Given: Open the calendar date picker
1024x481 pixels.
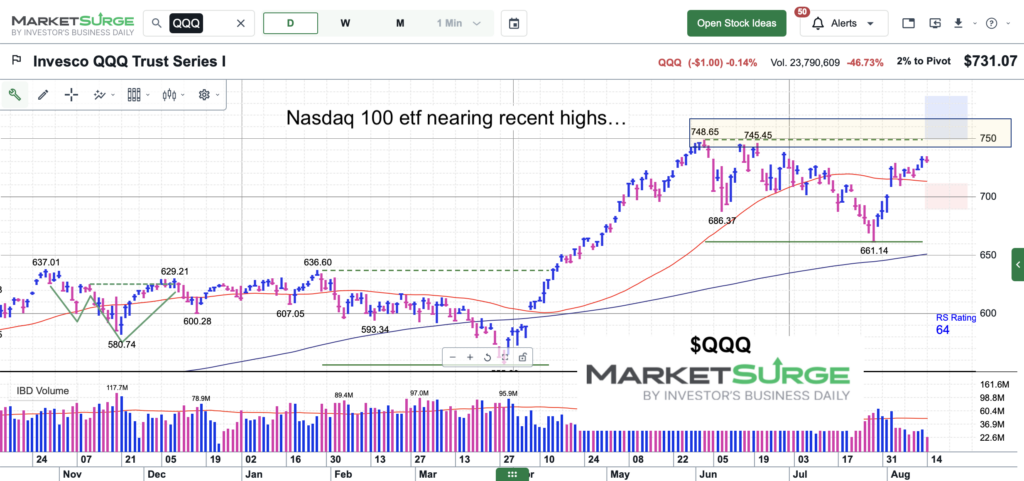Looking at the screenshot, I should click(x=514, y=23).
